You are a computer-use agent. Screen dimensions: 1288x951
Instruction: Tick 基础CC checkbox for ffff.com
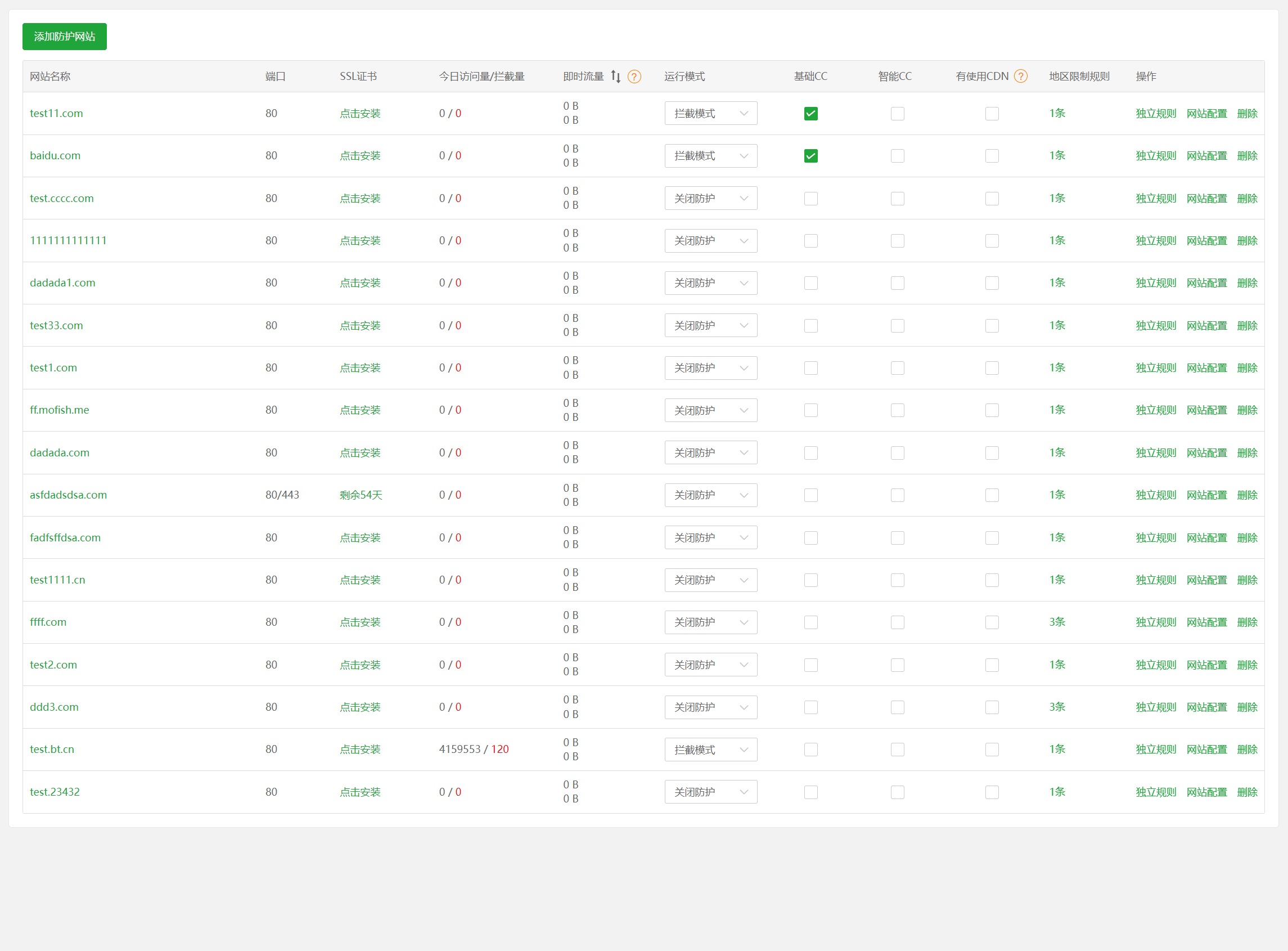coord(810,622)
